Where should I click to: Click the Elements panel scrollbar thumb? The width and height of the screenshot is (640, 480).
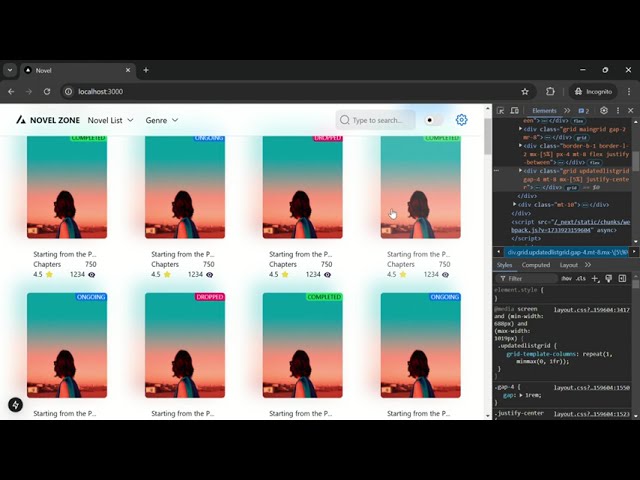636,161
